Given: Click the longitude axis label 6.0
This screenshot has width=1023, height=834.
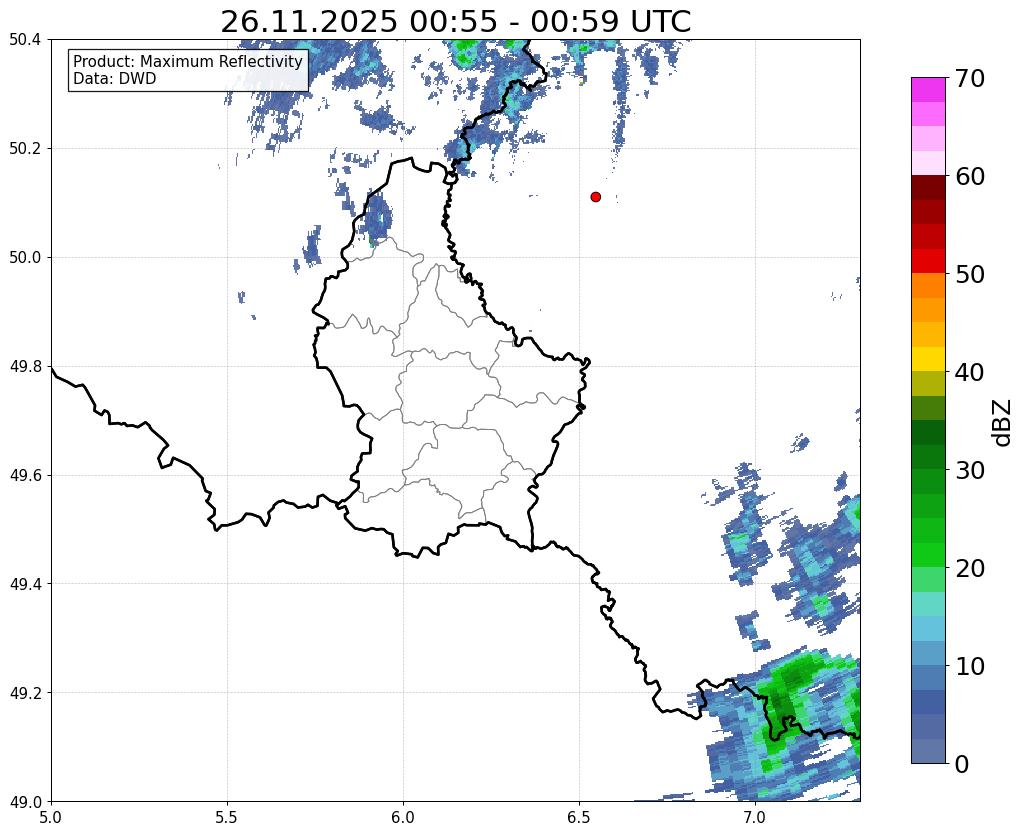Looking at the screenshot, I should pyautogui.click(x=403, y=816).
